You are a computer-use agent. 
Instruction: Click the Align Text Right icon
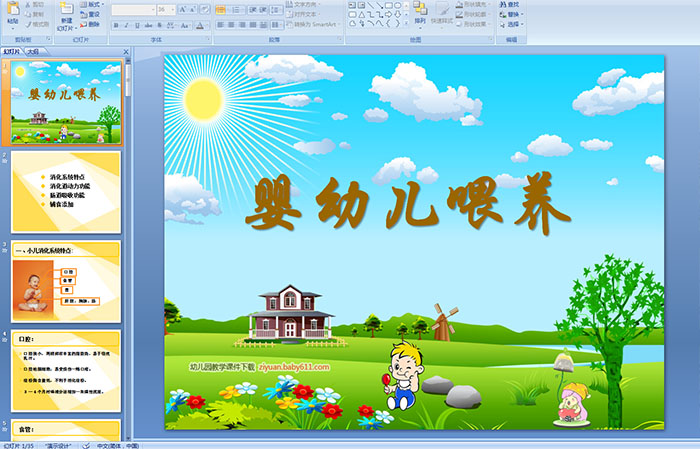click(x=242, y=25)
